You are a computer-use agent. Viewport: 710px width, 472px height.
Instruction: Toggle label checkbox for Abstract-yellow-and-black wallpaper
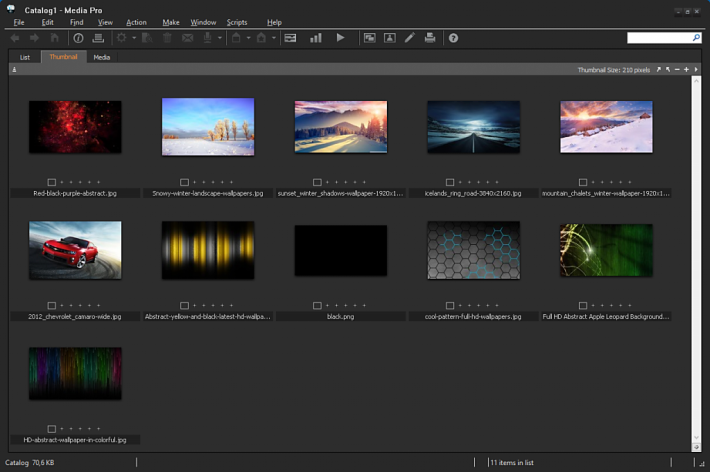click(x=184, y=305)
